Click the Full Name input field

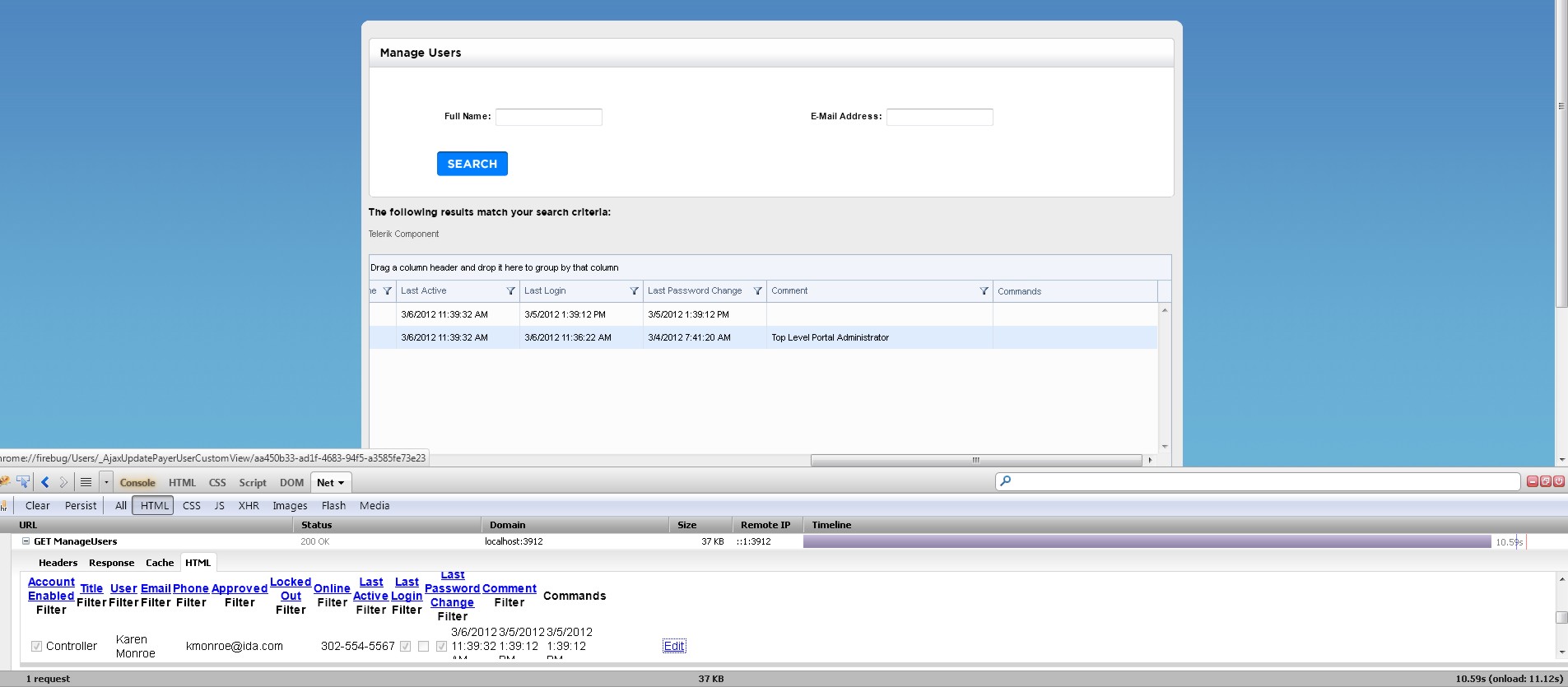549,117
